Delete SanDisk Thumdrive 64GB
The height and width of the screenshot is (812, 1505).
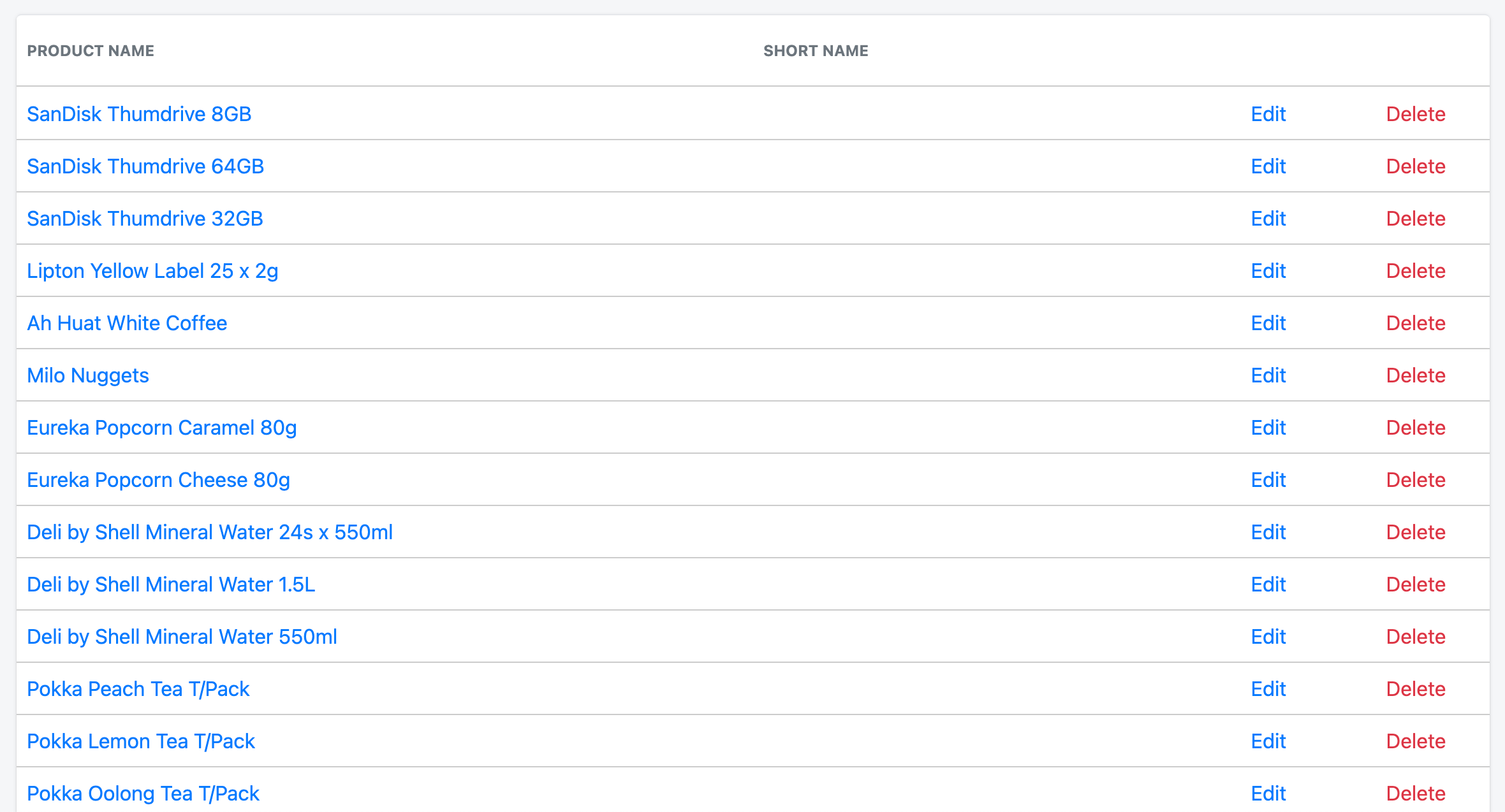tap(1416, 166)
